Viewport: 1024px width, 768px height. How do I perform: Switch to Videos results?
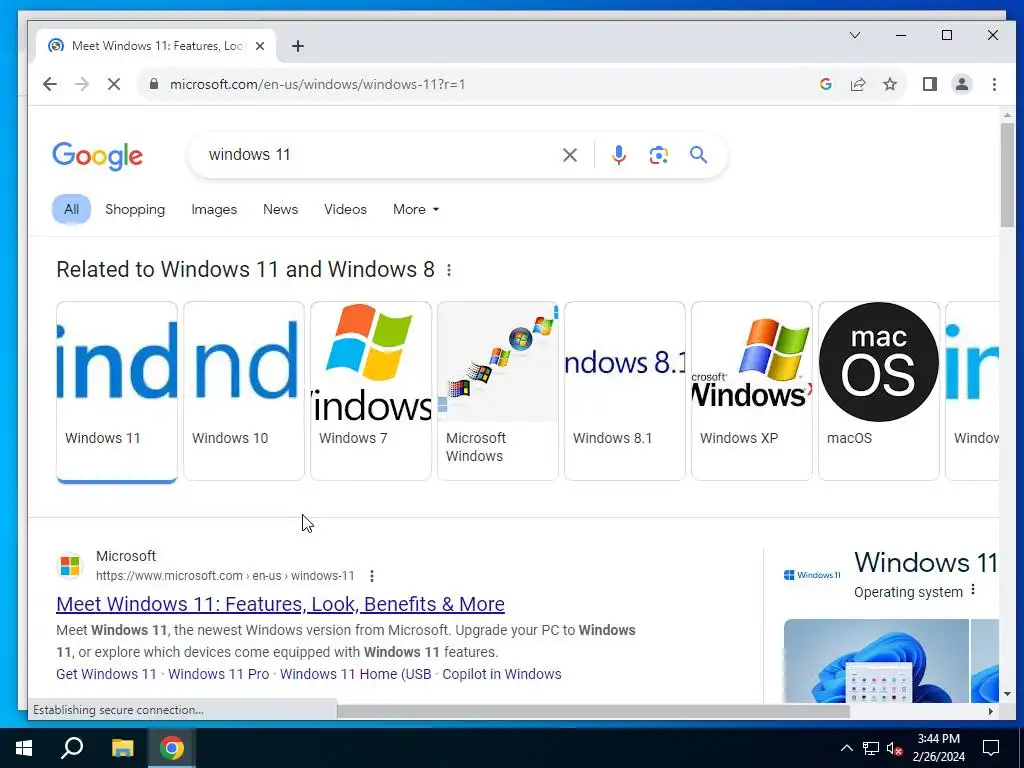[x=345, y=210]
